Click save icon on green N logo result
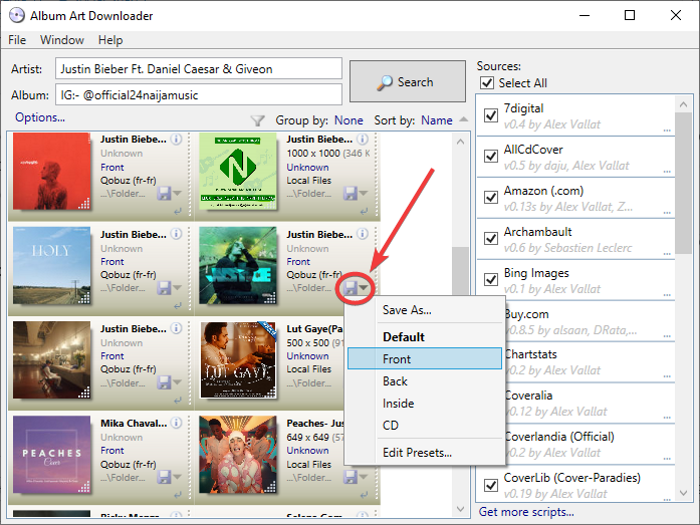 pos(351,192)
